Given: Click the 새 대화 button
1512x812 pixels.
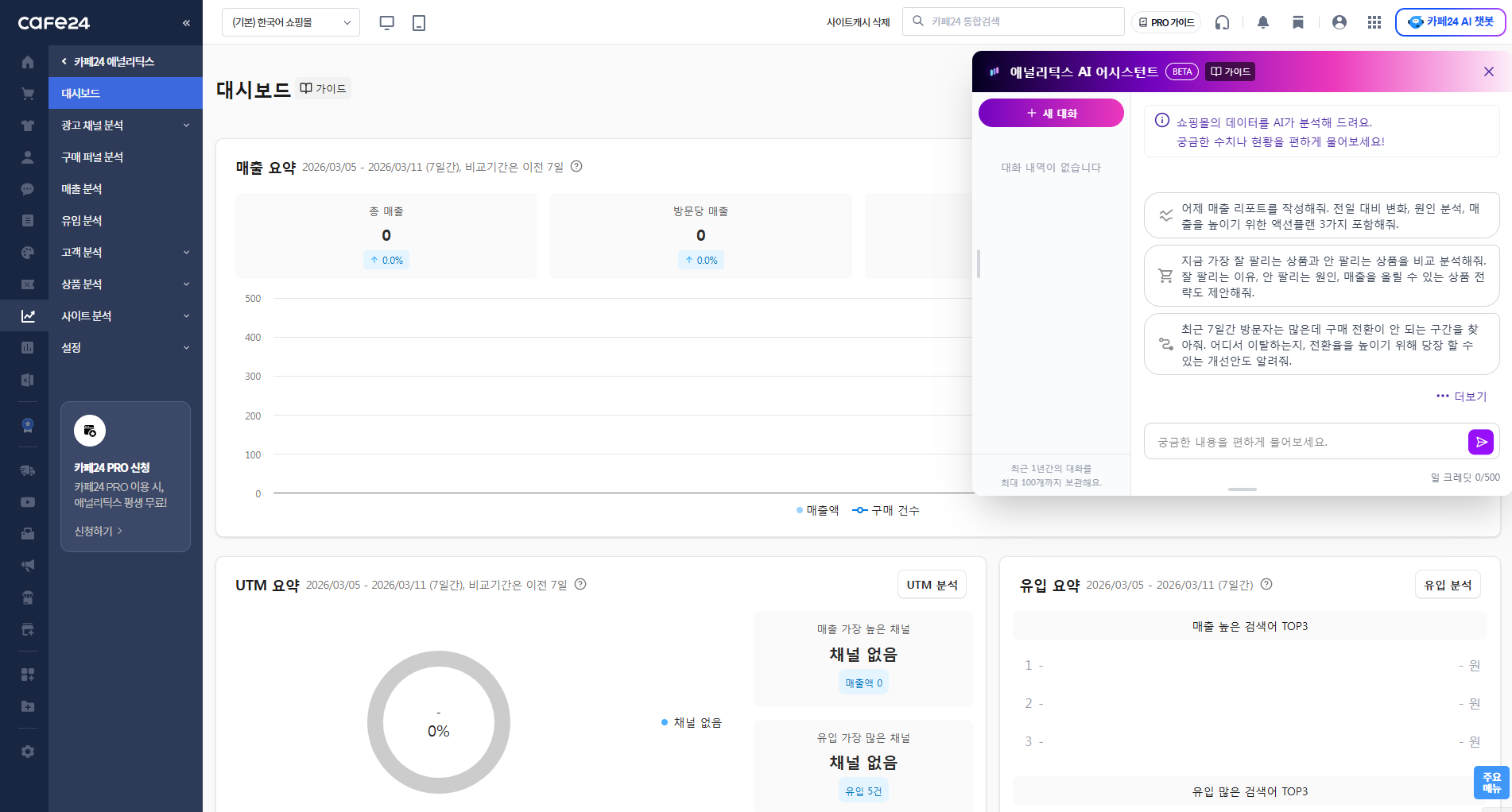Looking at the screenshot, I should click(1051, 113).
